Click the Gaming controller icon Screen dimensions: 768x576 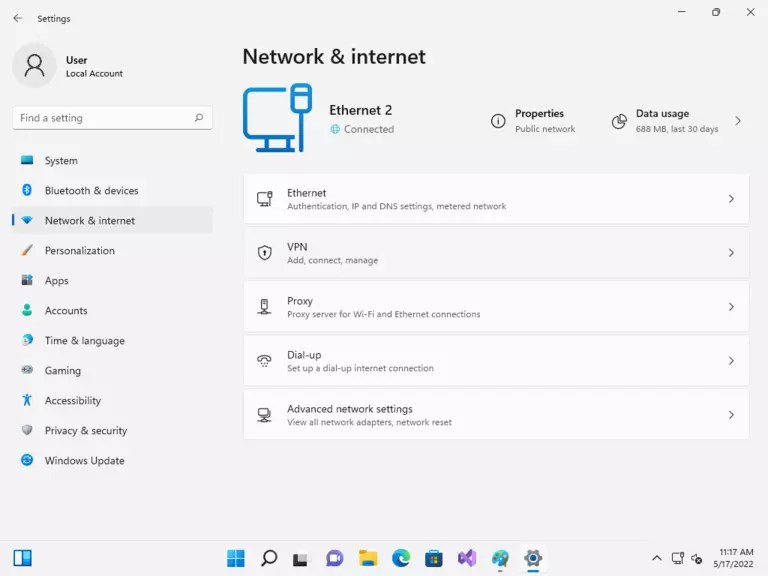27,370
